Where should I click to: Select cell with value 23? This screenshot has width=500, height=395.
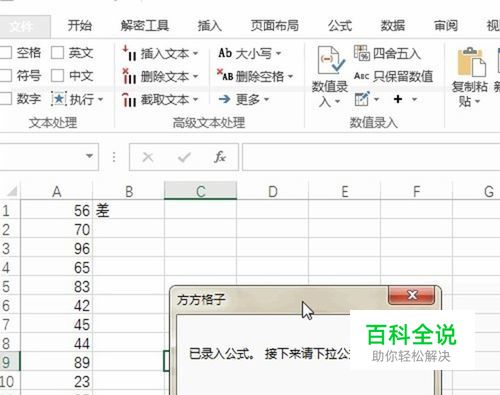(x=57, y=381)
